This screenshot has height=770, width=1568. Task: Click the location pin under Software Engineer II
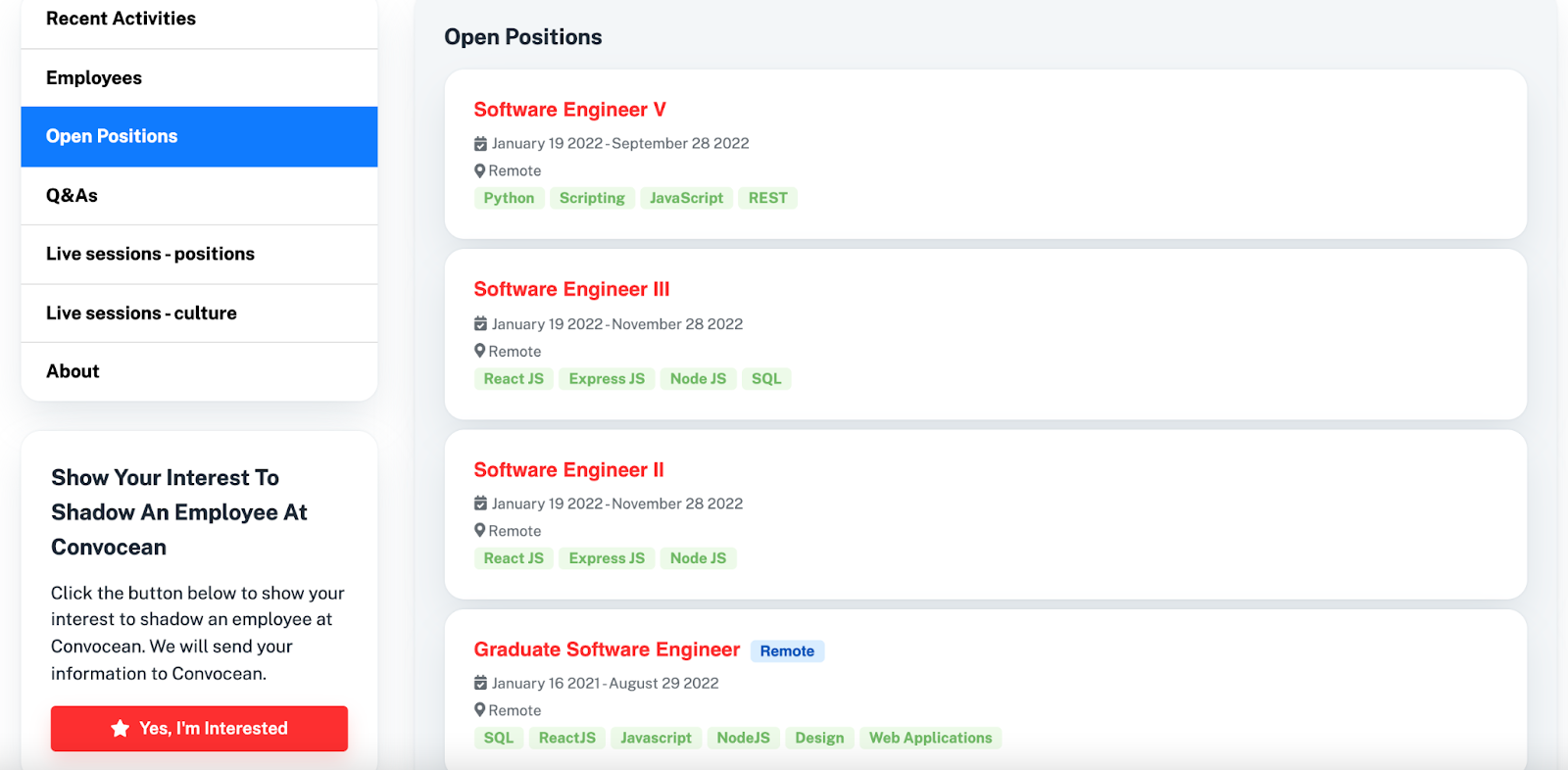[480, 530]
